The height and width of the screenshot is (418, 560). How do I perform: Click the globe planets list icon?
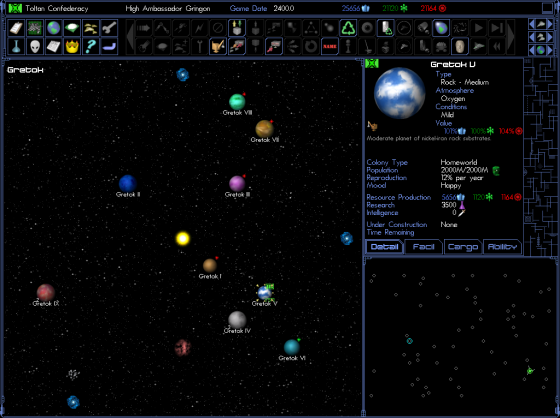53,28
